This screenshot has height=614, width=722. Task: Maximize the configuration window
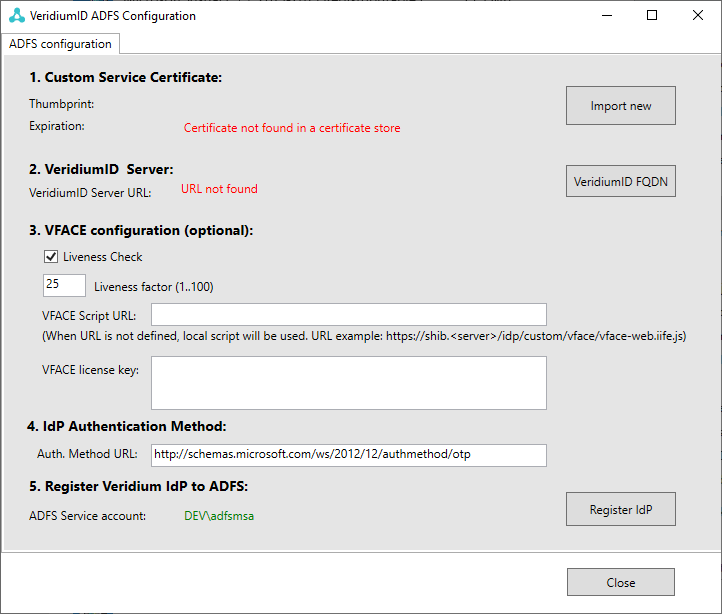click(x=651, y=16)
